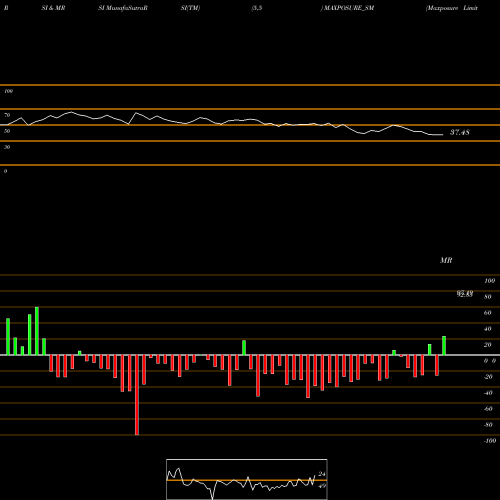Click the 50 level label on RSI axis
This screenshot has width=500, height=500.
(7, 131)
